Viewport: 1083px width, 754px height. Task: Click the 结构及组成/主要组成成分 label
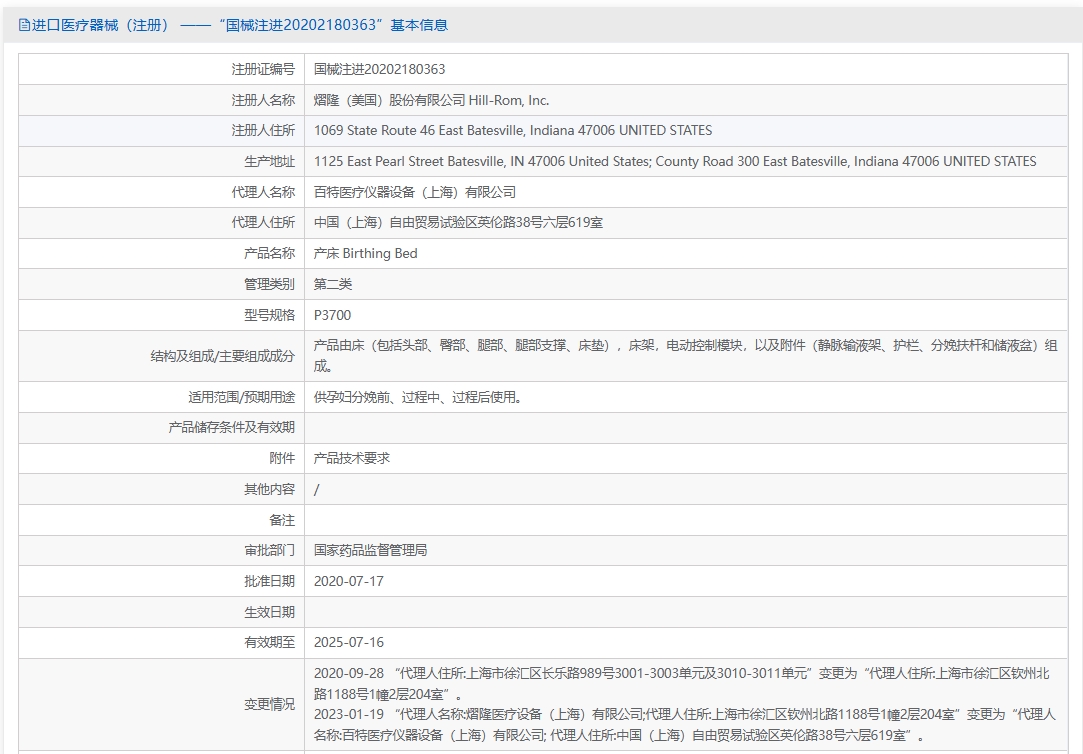(x=222, y=356)
